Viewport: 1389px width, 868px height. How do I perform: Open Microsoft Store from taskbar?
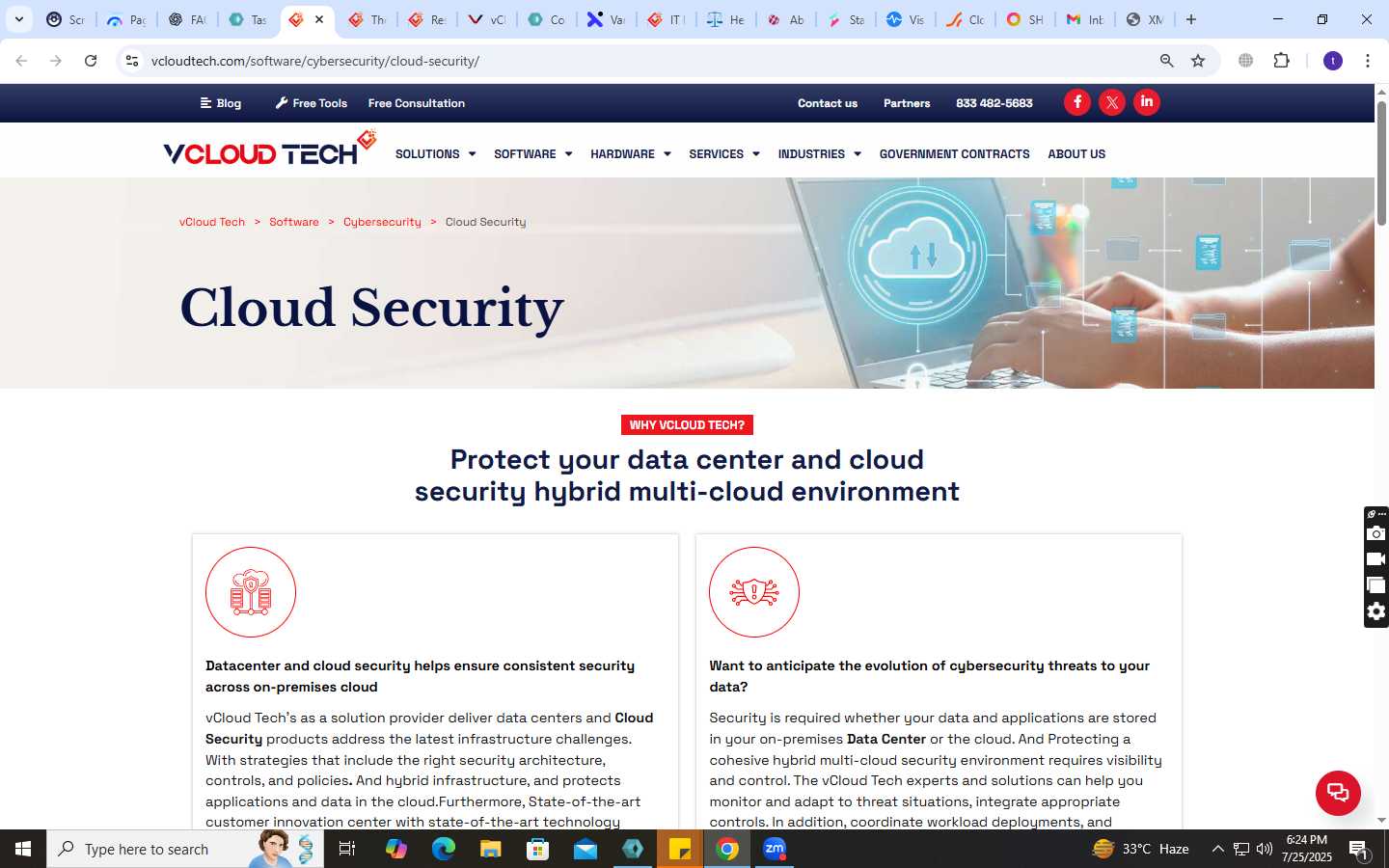coord(537,849)
